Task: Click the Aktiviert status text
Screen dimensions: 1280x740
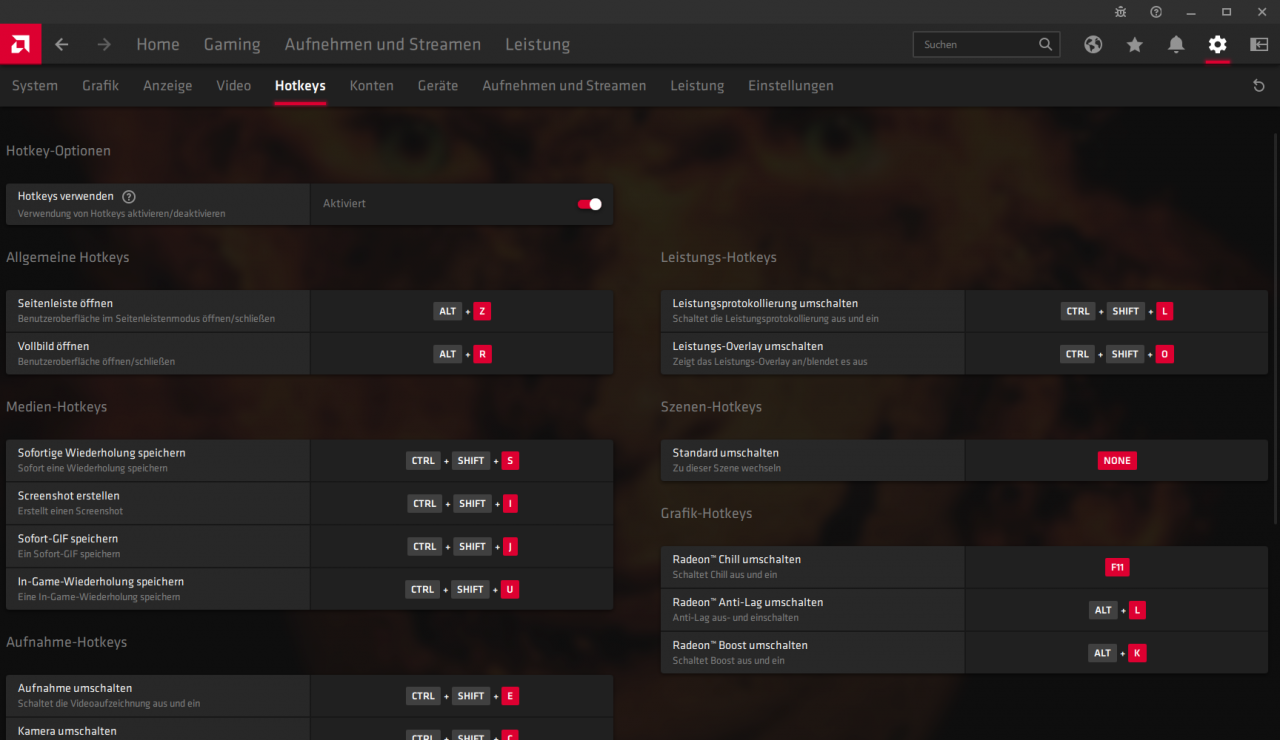Action: (344, 204)
